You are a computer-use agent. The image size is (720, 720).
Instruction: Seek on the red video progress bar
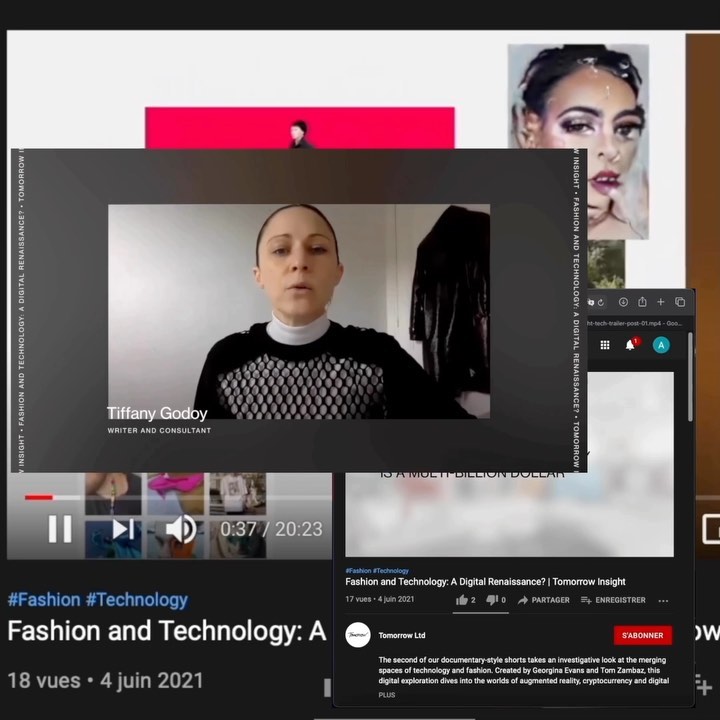39,497
